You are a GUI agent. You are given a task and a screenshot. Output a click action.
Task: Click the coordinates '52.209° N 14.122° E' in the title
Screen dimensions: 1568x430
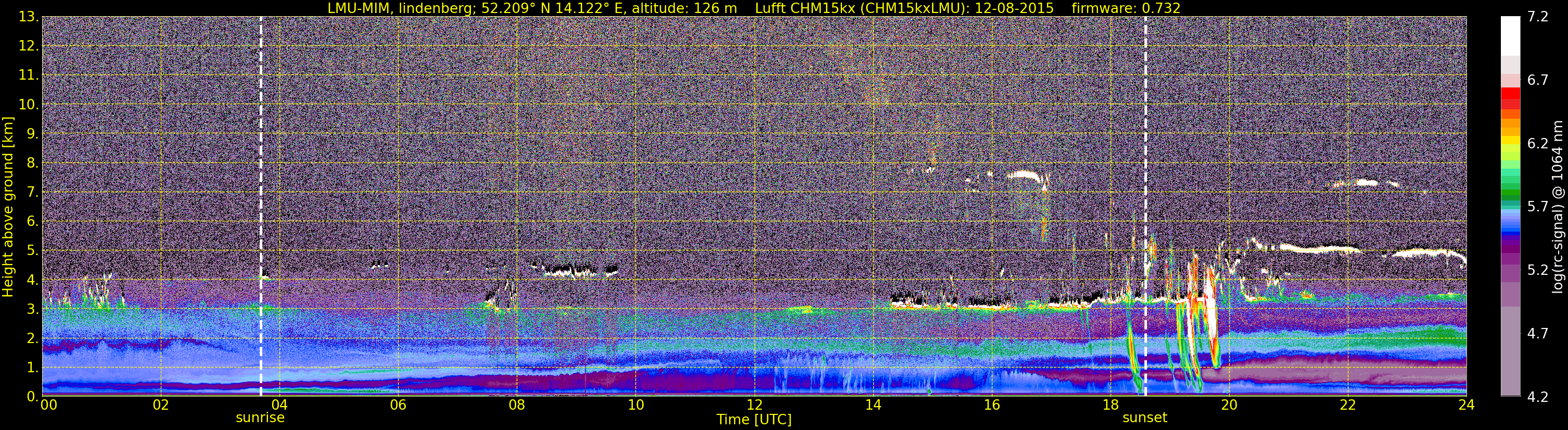[552, 8]
